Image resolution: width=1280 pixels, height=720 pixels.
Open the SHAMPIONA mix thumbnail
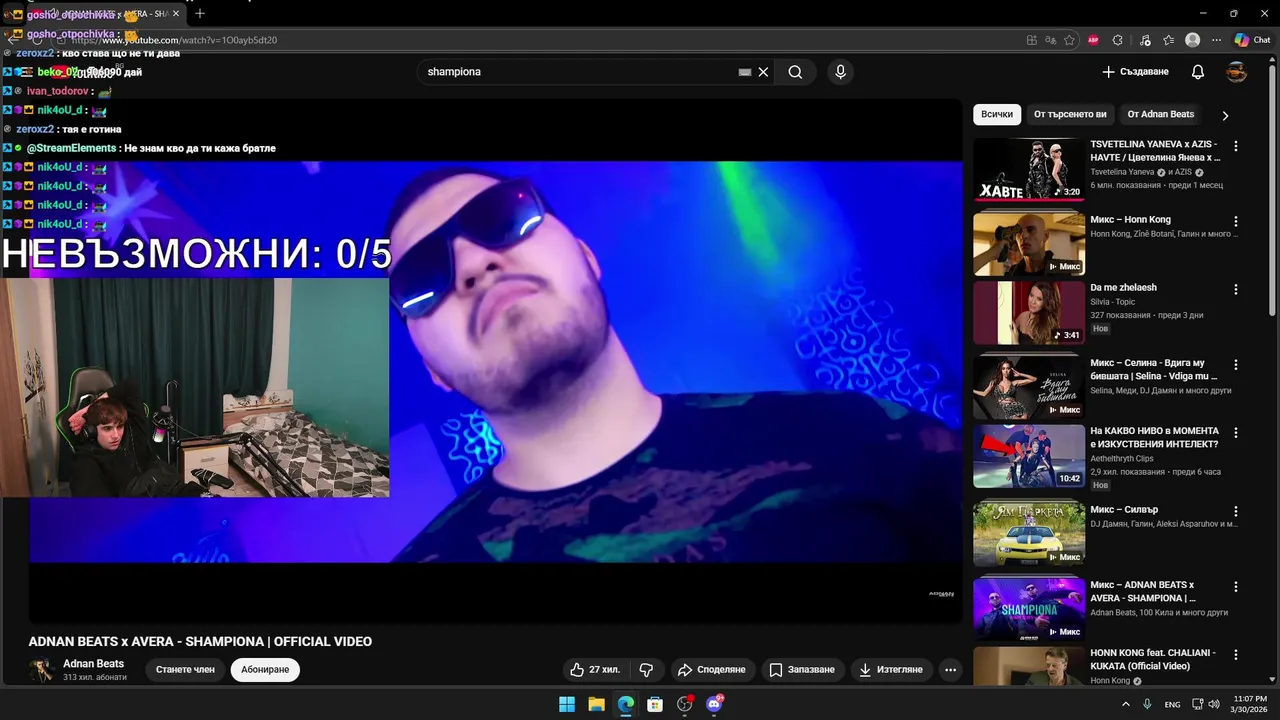pos(1029,609)
